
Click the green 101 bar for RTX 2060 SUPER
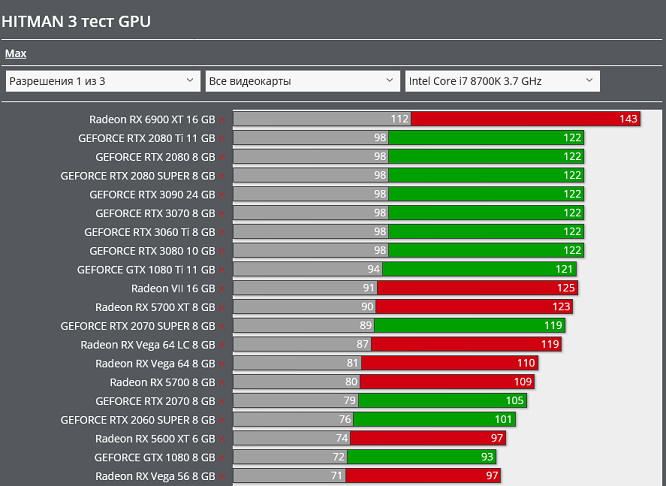point(434,419)
